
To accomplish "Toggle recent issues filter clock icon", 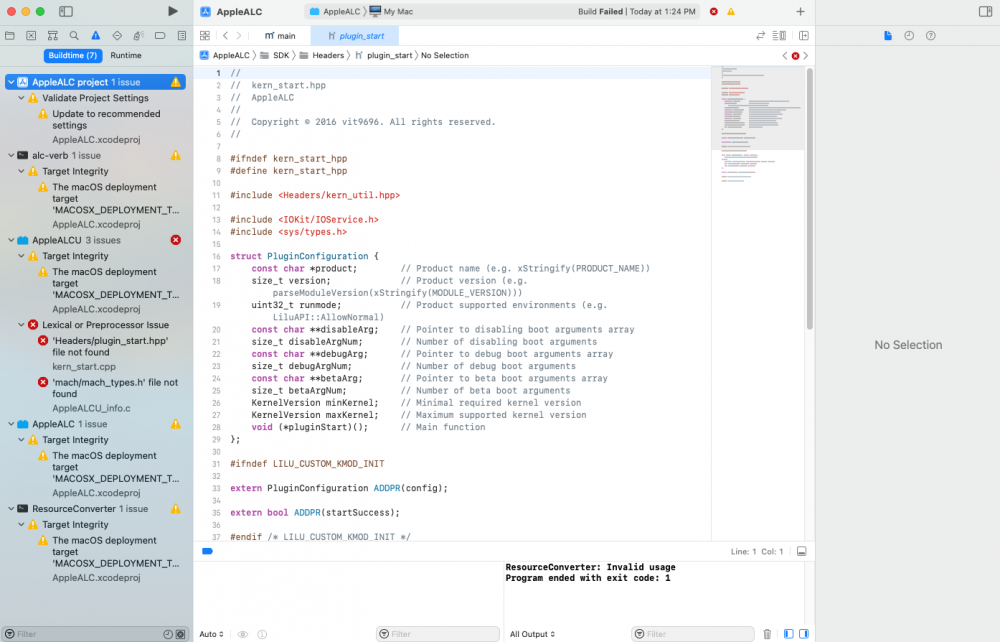I will 168,634.
